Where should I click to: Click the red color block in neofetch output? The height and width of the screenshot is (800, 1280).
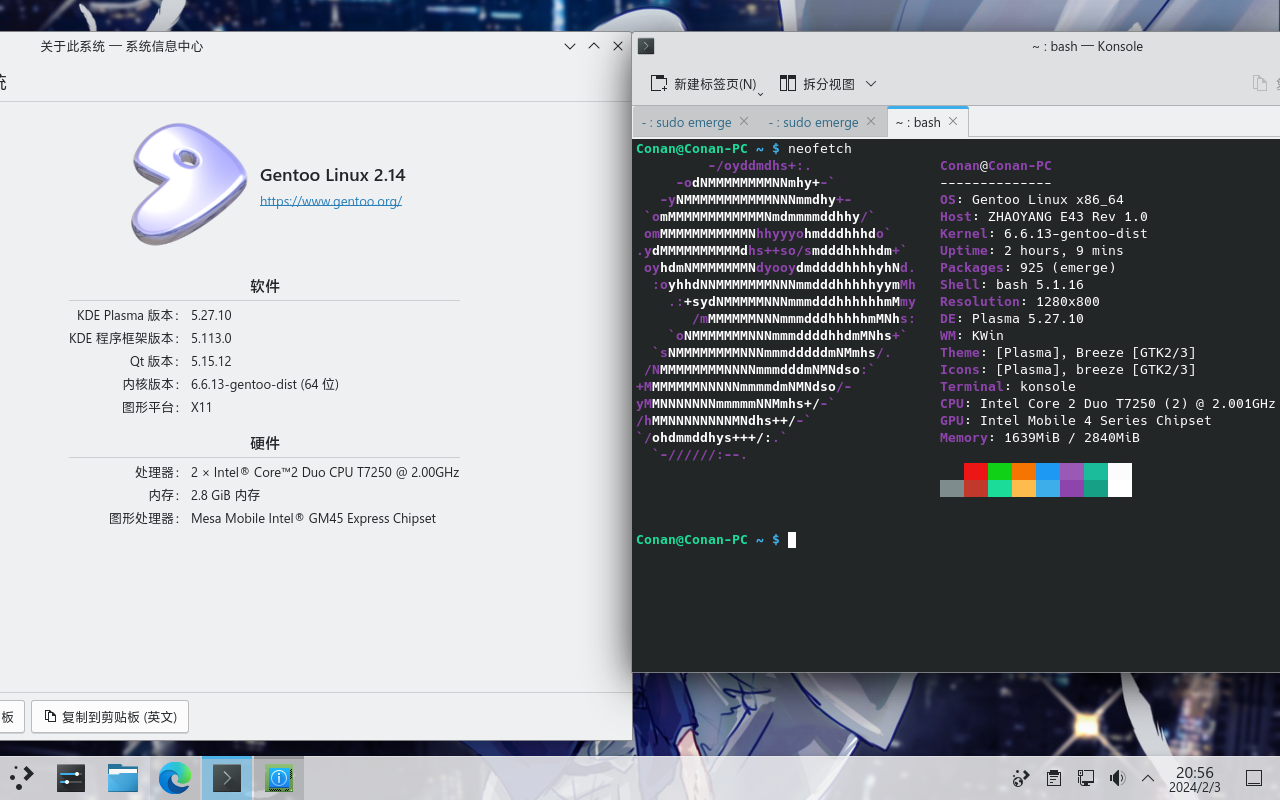click(976, 471)
